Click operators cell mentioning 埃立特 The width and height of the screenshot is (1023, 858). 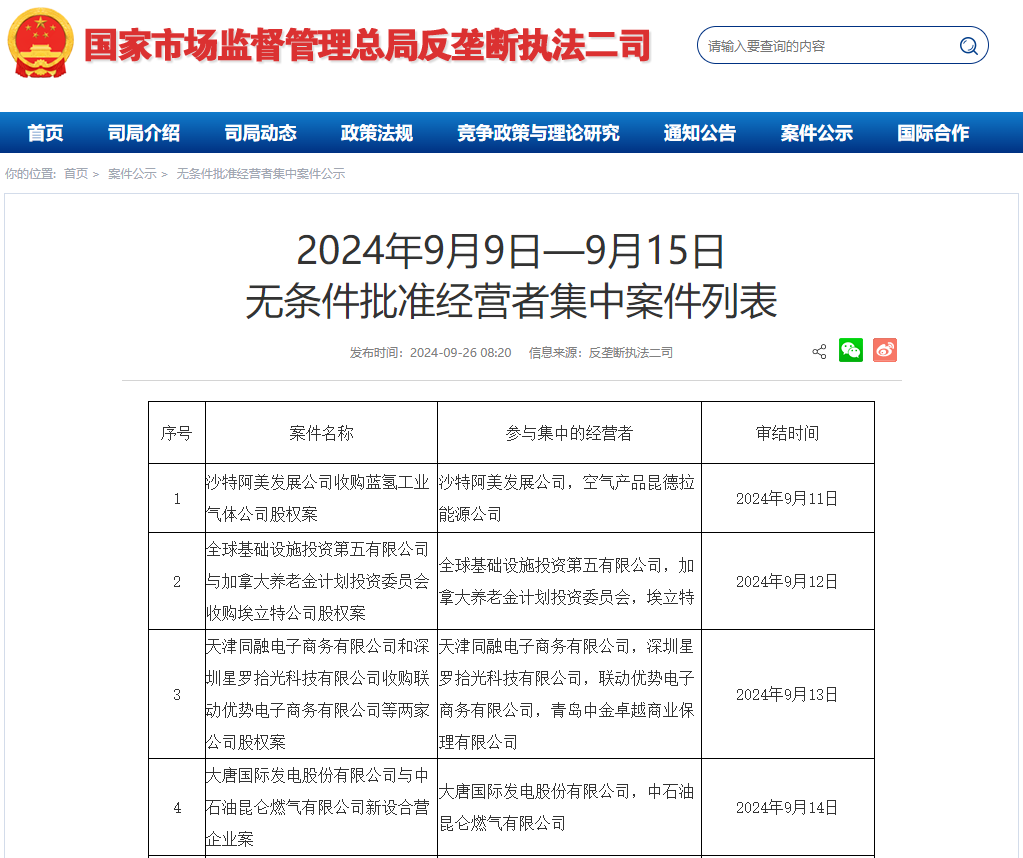pos(566,581)
